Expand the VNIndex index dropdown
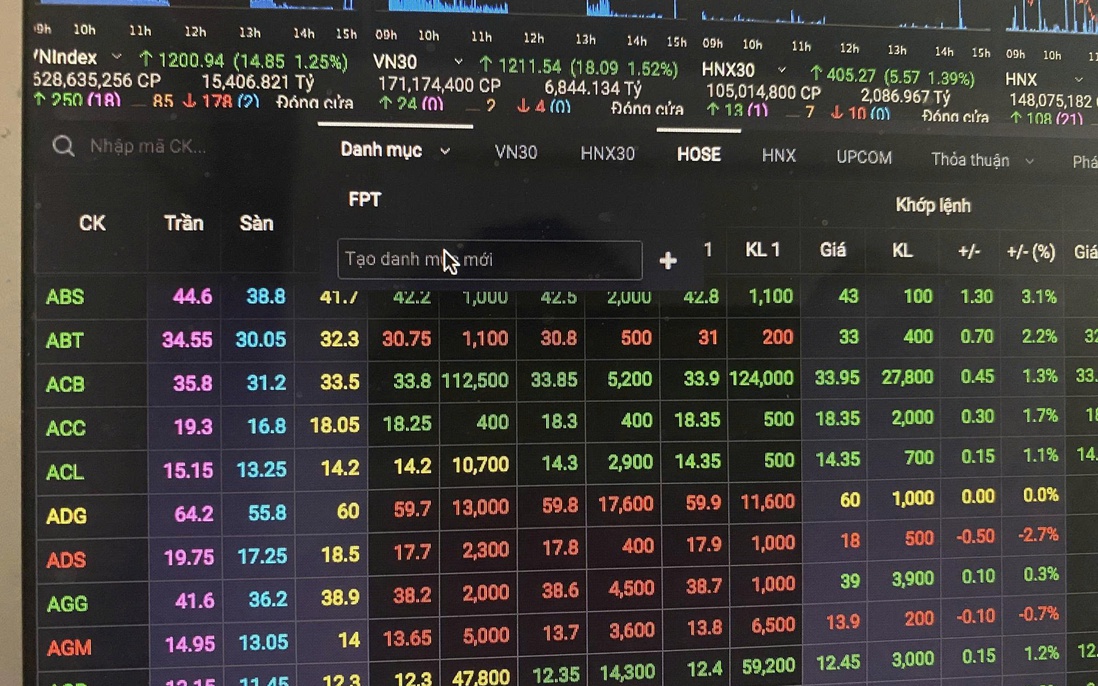Screen dimensions: 1098x686 (x=117, y=57)
